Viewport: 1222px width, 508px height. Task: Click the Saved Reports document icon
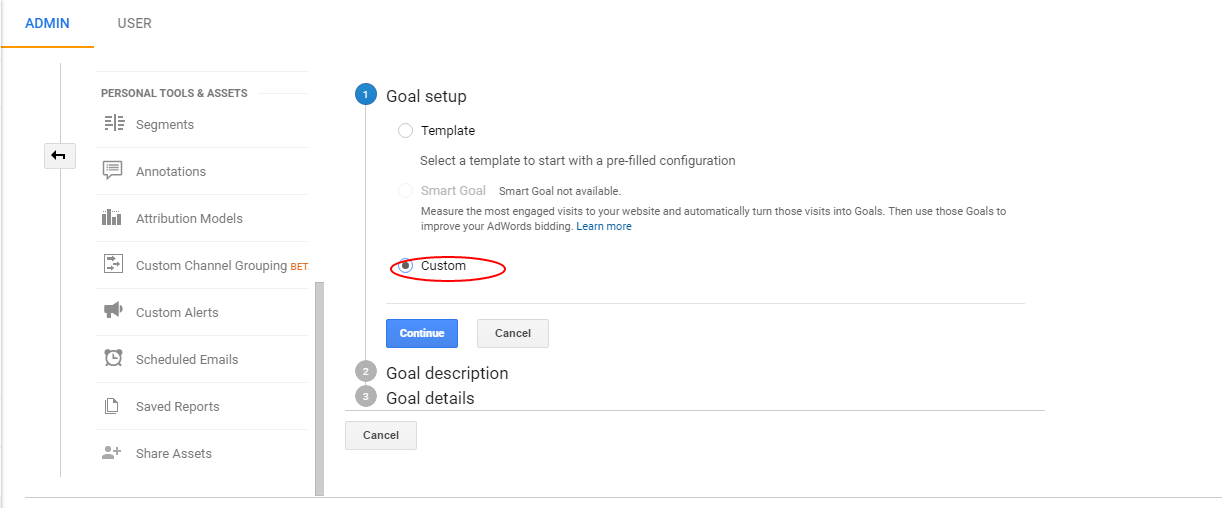coord(113,406)
